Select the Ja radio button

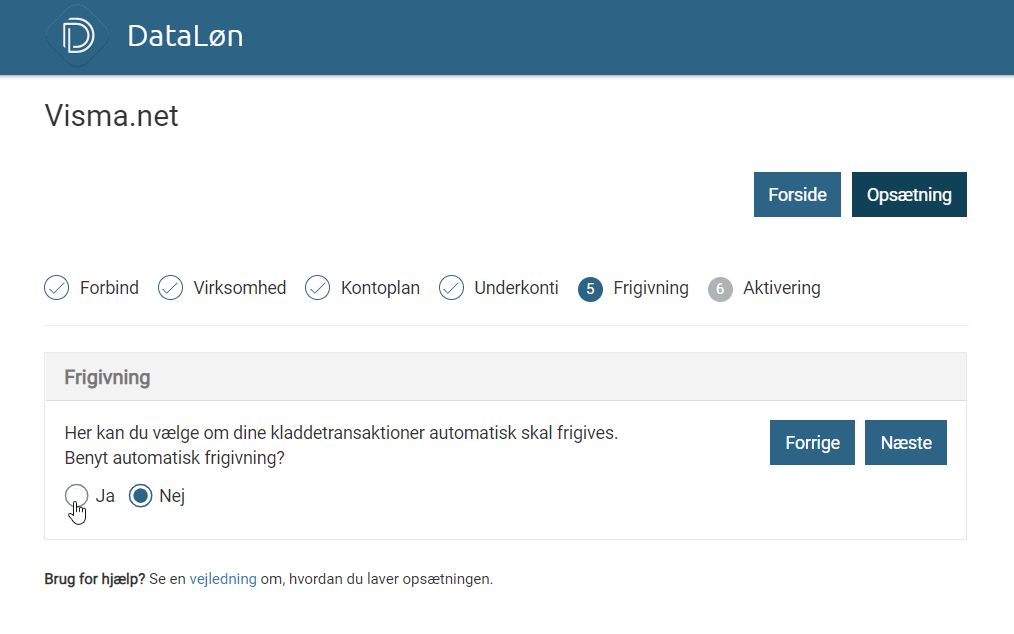tap(77, 495)
